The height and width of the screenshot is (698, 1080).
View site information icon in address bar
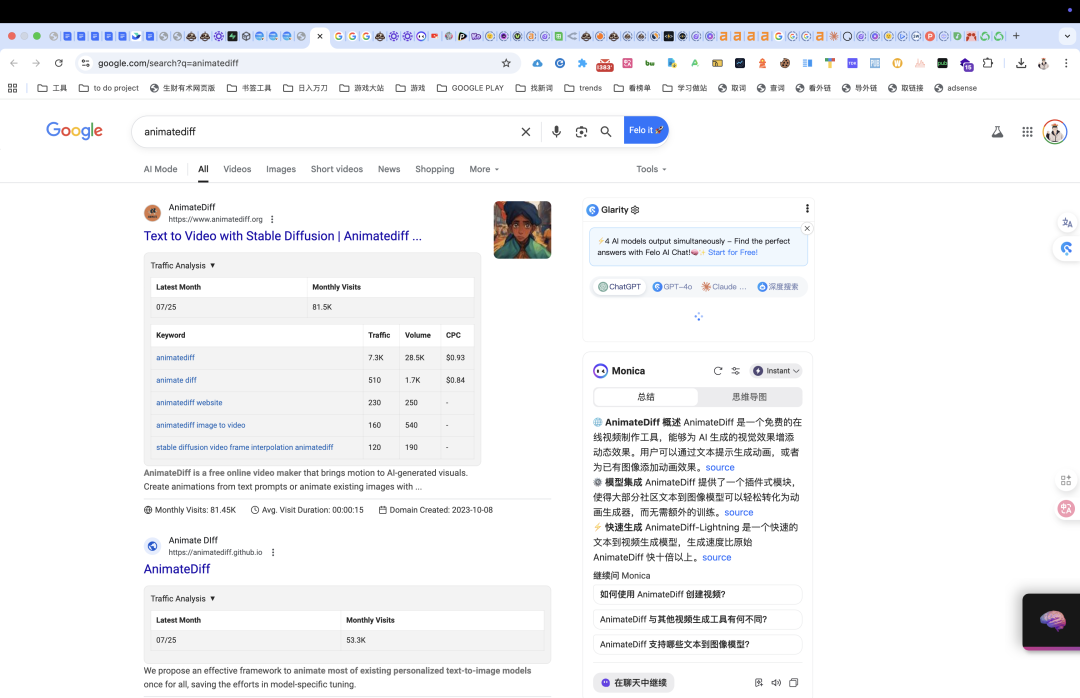(85, 63)
